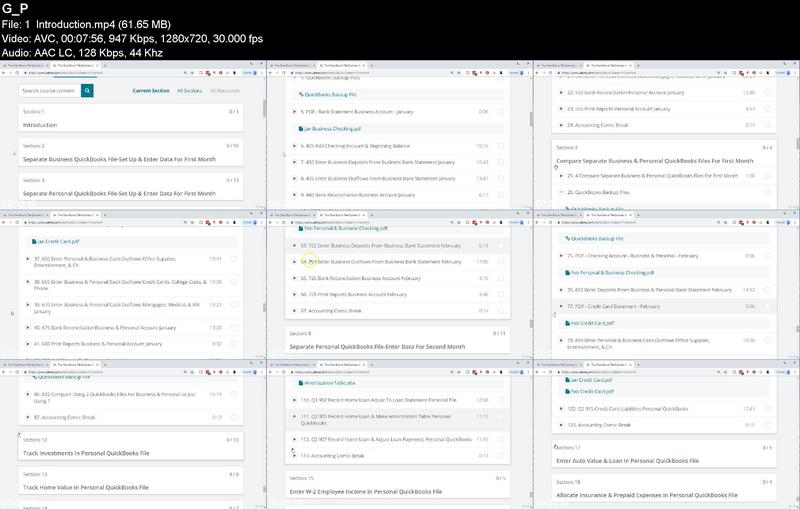Mark lecture 5 PDF Bank Statement as complete
Screen dimensions: 800x509
pos(501,112)
